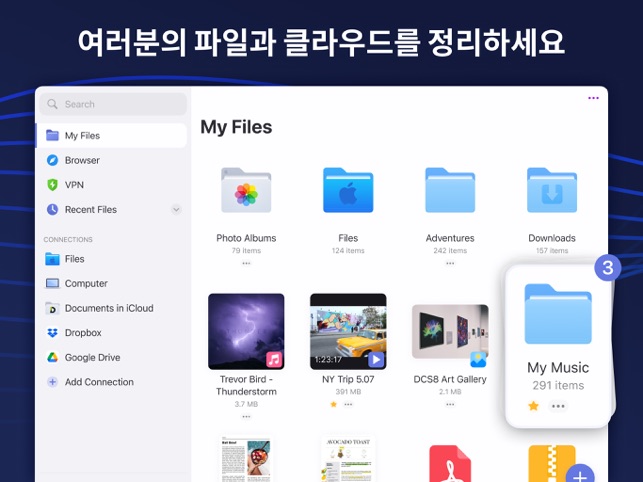Open more options under Adventures

pyautogui.click(x=450, y=263)
